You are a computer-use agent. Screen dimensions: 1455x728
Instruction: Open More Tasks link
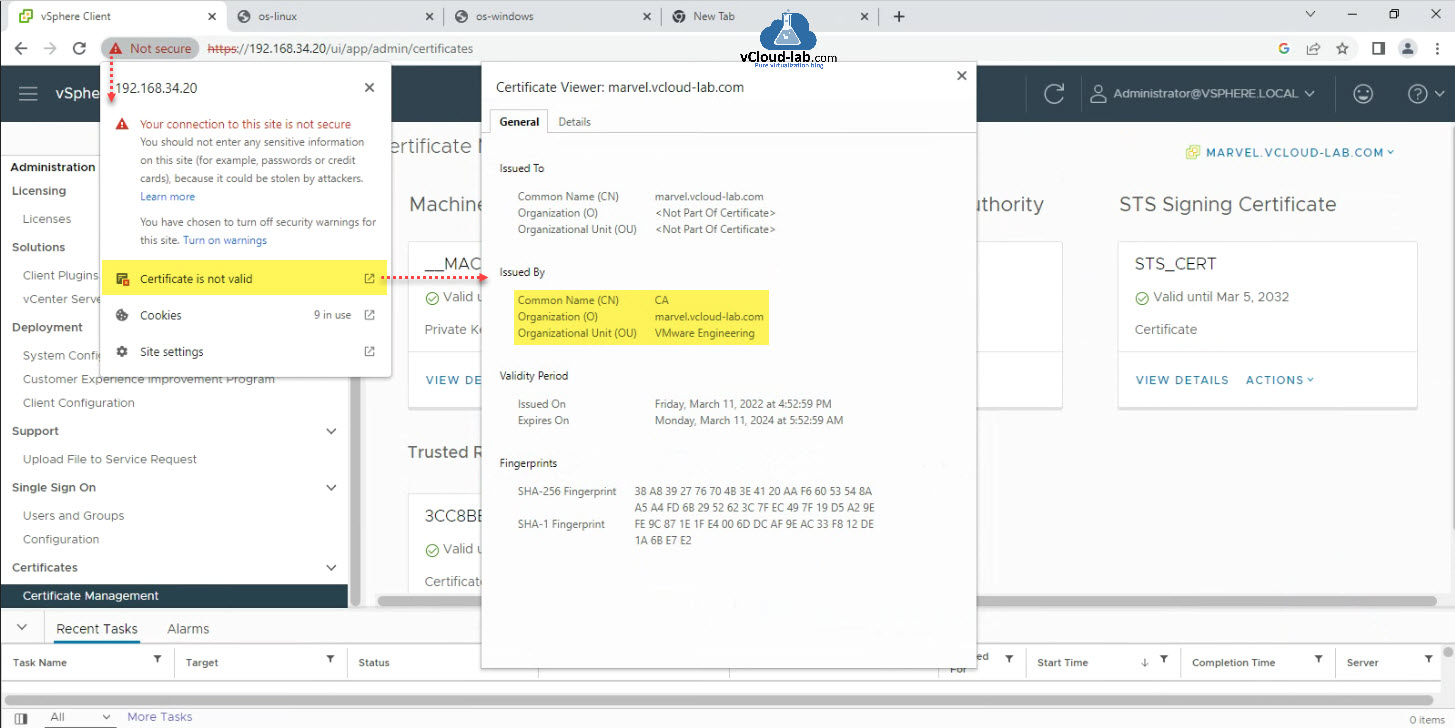pos(160,717)
